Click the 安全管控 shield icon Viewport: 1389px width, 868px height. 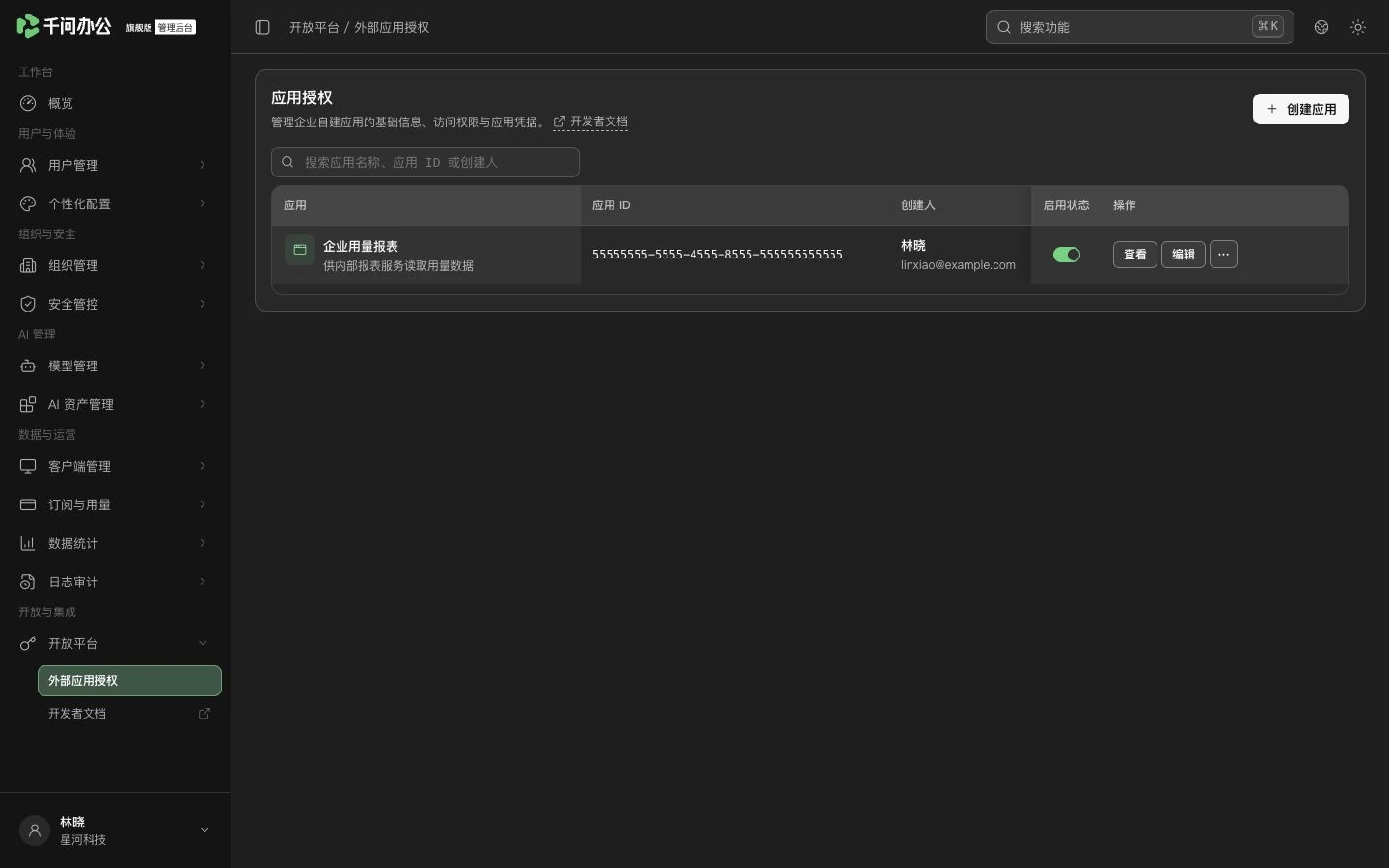pyautogui.click(x=28, y=304)
